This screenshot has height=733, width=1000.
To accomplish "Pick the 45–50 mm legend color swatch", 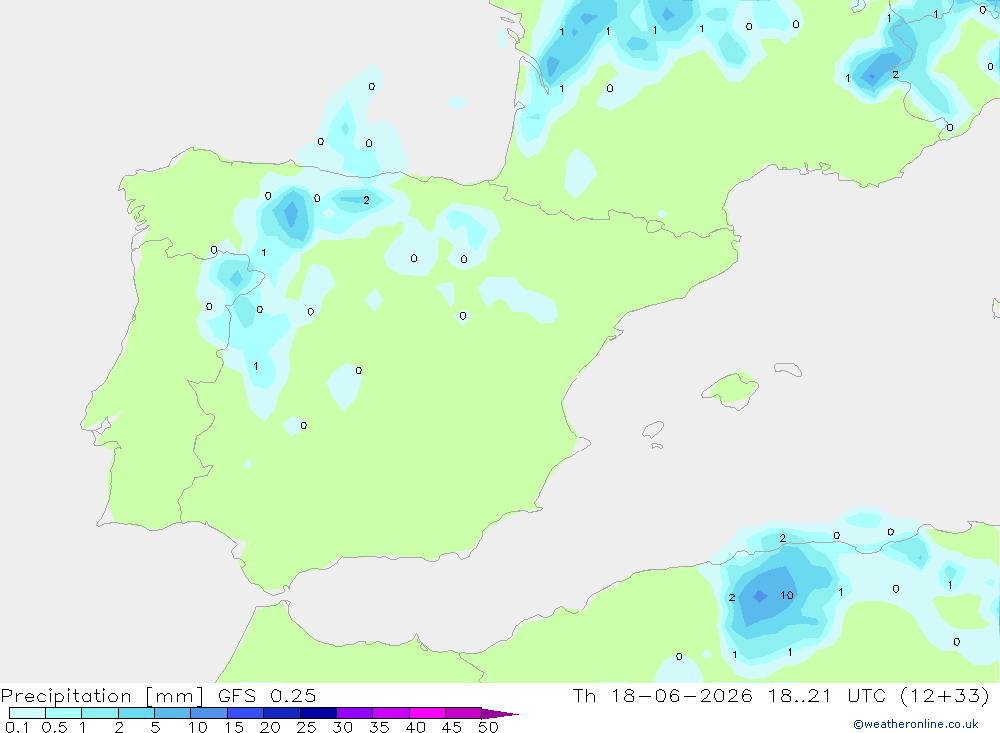I will pyautogui.click(x=464, y=713).
